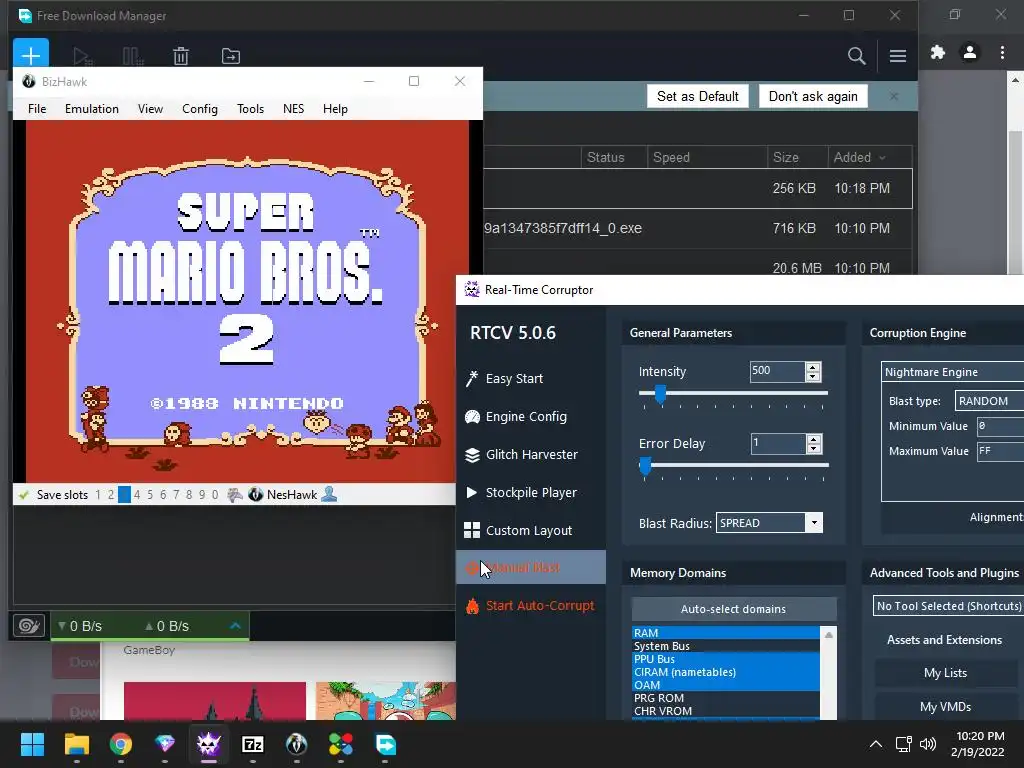Click the Stockpile Player play icon
Viewport: 1024px width, 768px height.
[472, 492]
